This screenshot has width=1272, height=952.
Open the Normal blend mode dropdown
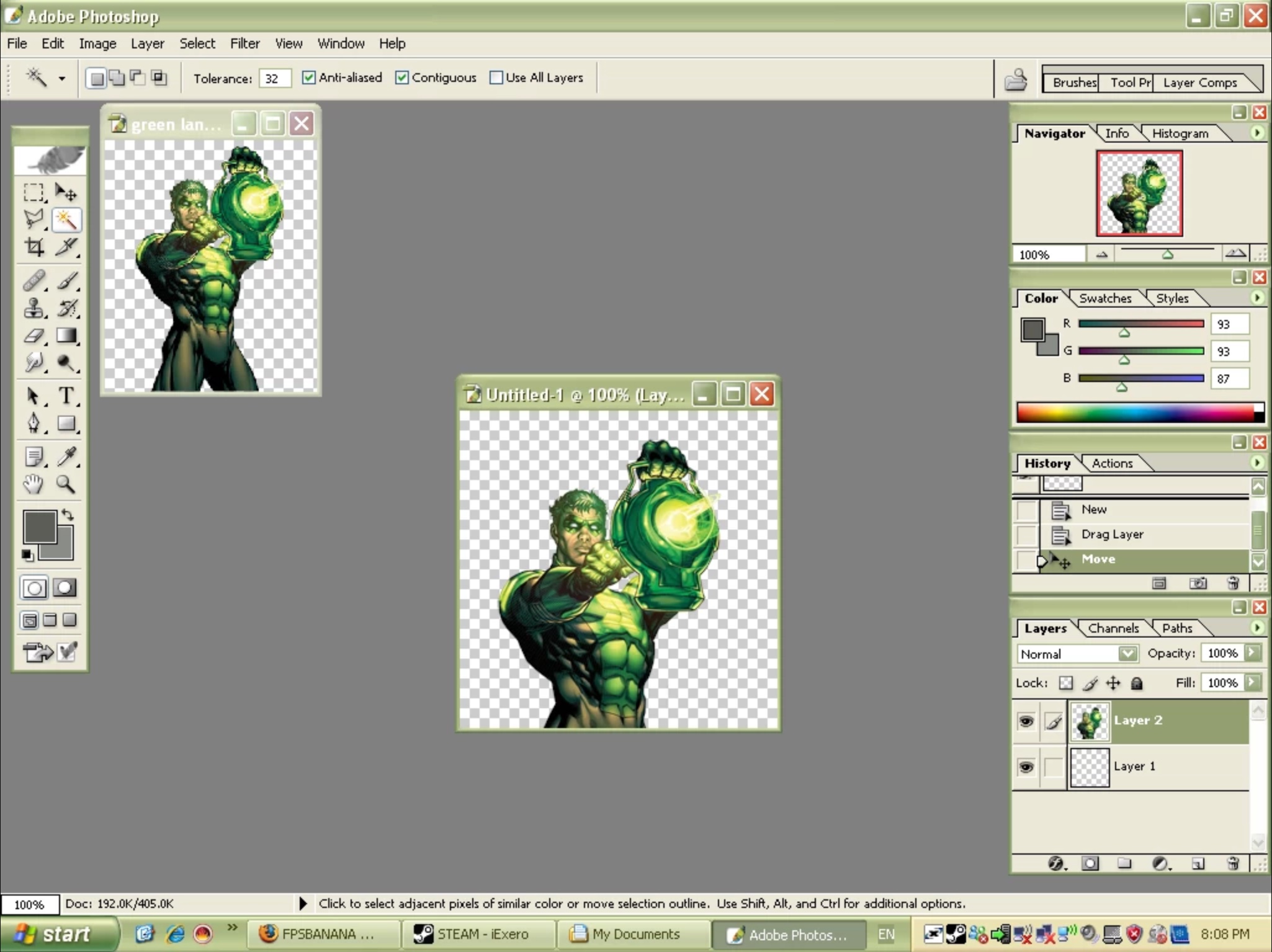[1127, 654]
